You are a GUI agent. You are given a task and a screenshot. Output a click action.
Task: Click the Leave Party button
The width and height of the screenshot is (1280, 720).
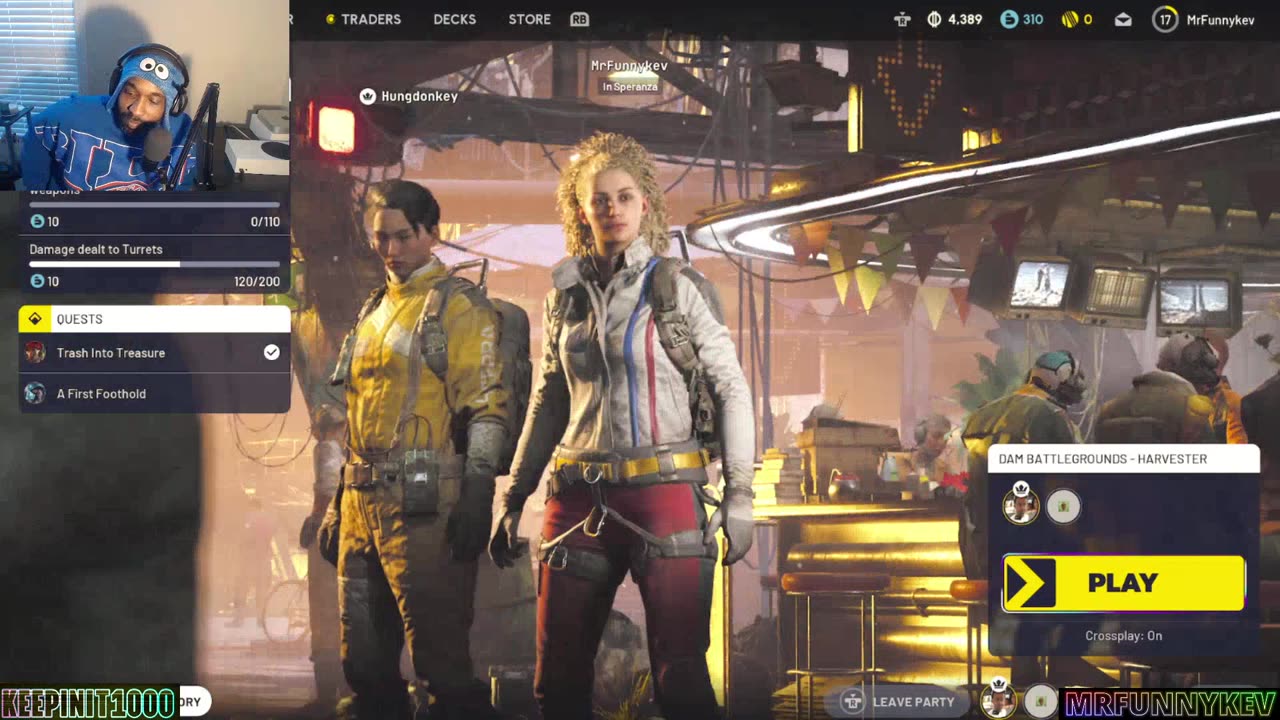898,701
